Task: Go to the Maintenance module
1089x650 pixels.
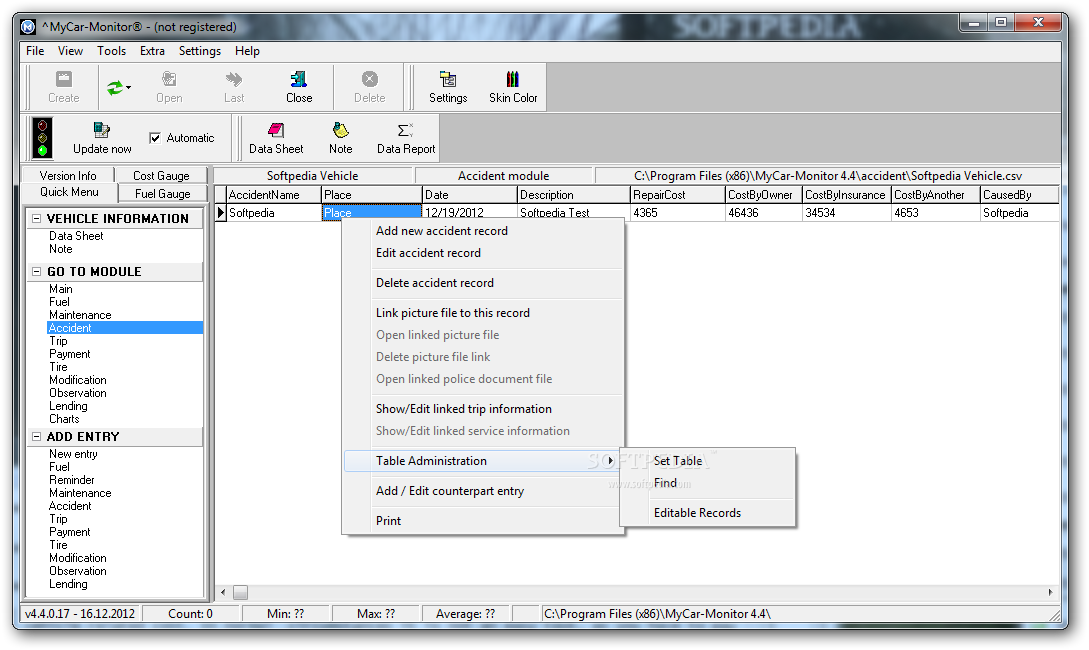Action: coord(80,315)
